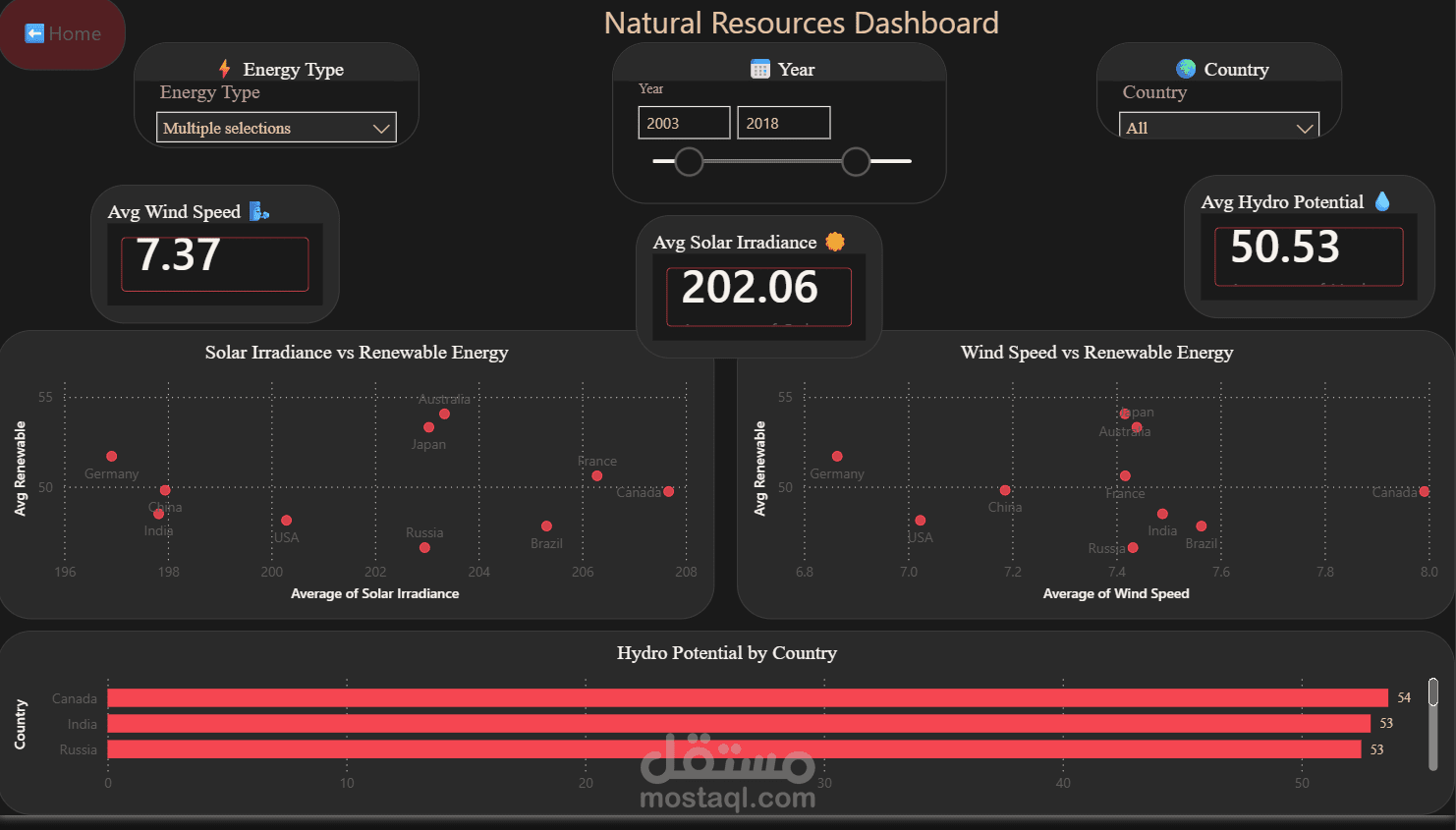
Task: Click the Wind Speed vs Renewable Energy title
Action: coord(1097,353)
